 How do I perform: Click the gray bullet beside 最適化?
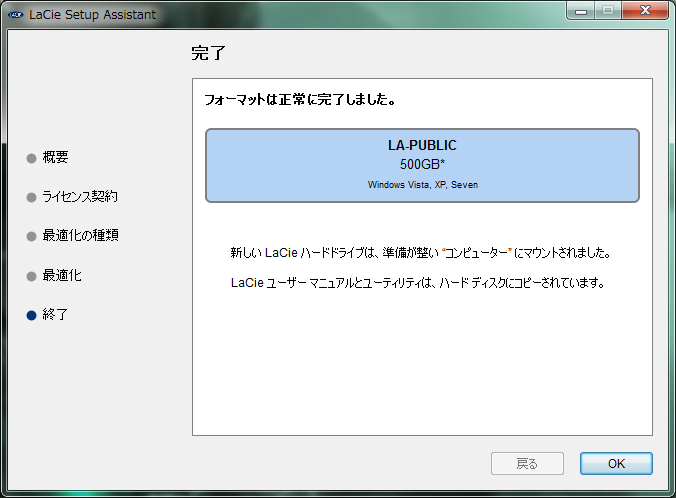tap(31, 276)
